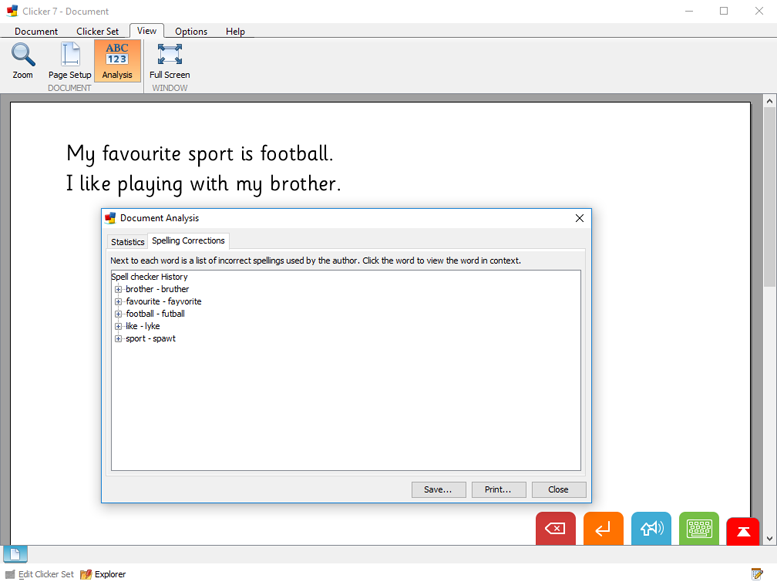Click the Zoom magnifier icon
This screenshot has height=585, width=777.
(22, 55)
